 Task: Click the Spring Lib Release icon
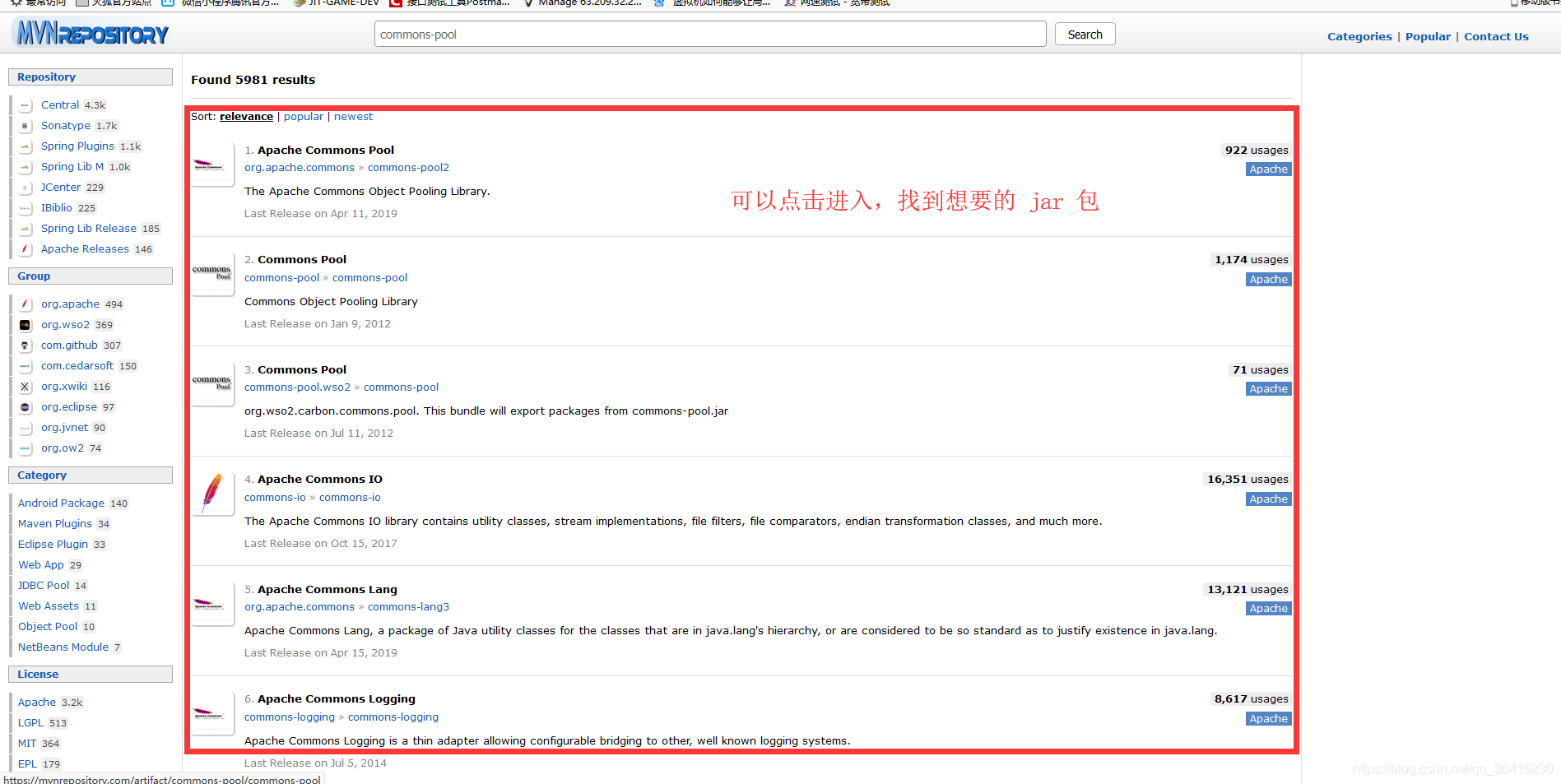click(26, 229)
